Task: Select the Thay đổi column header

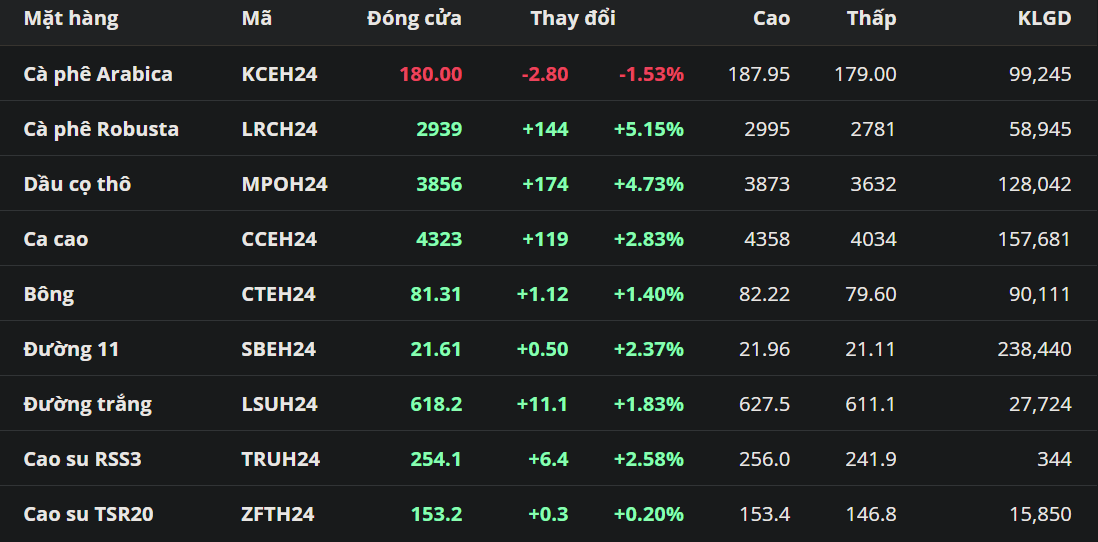Action: point(573,18)
